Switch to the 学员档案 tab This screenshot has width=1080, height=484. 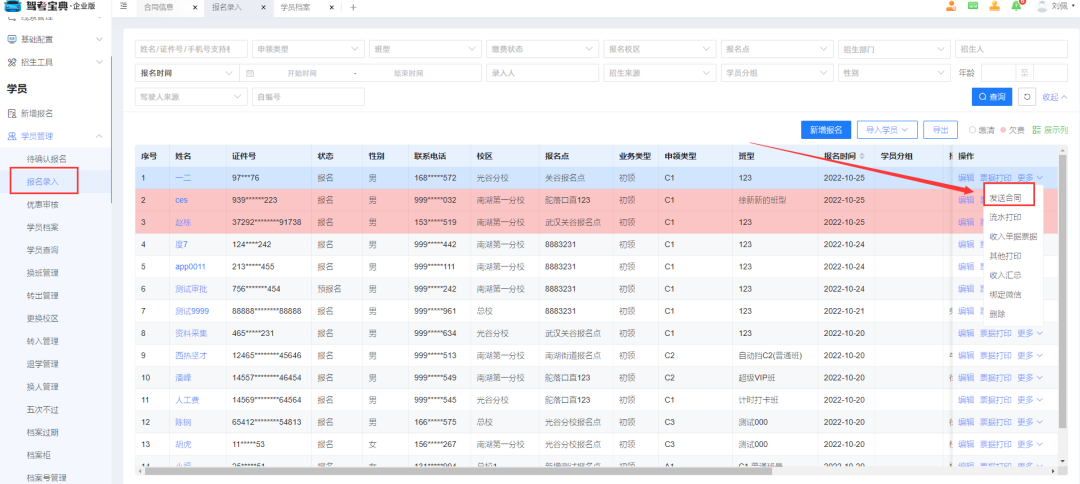pos(295,8)
